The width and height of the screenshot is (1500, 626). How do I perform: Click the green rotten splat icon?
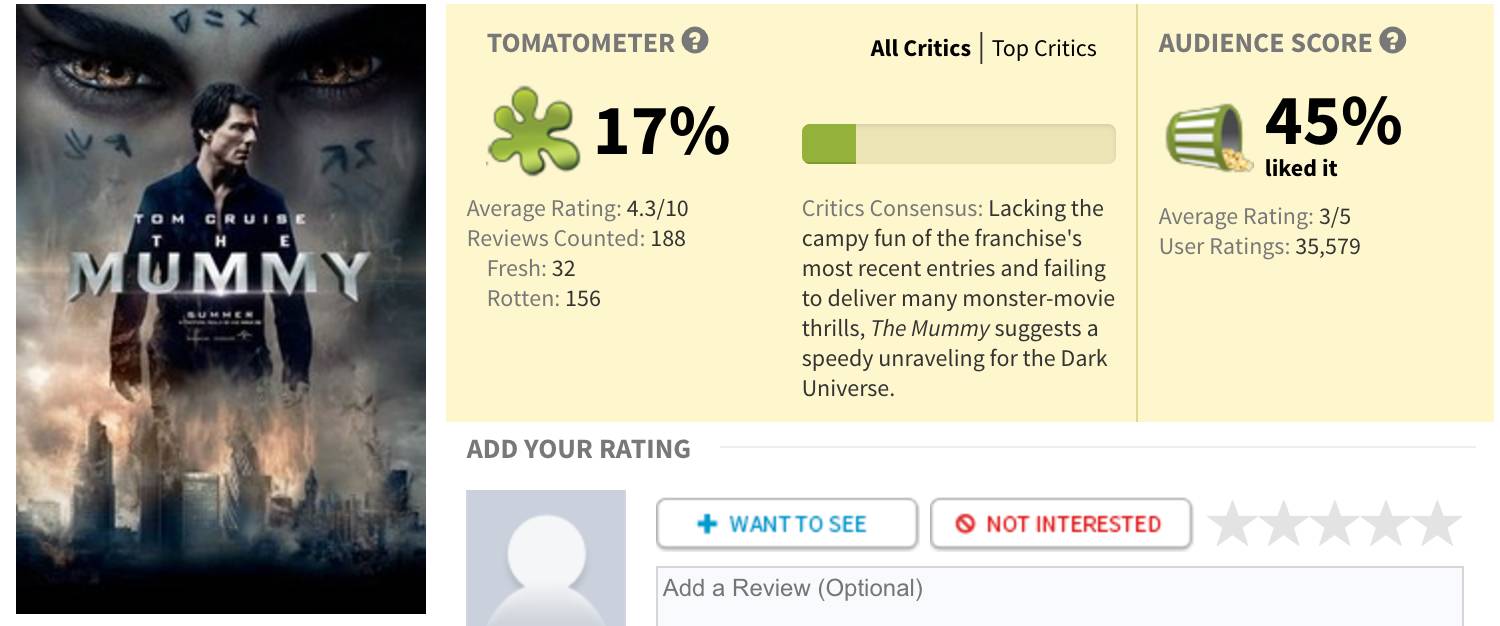point(534,131)
